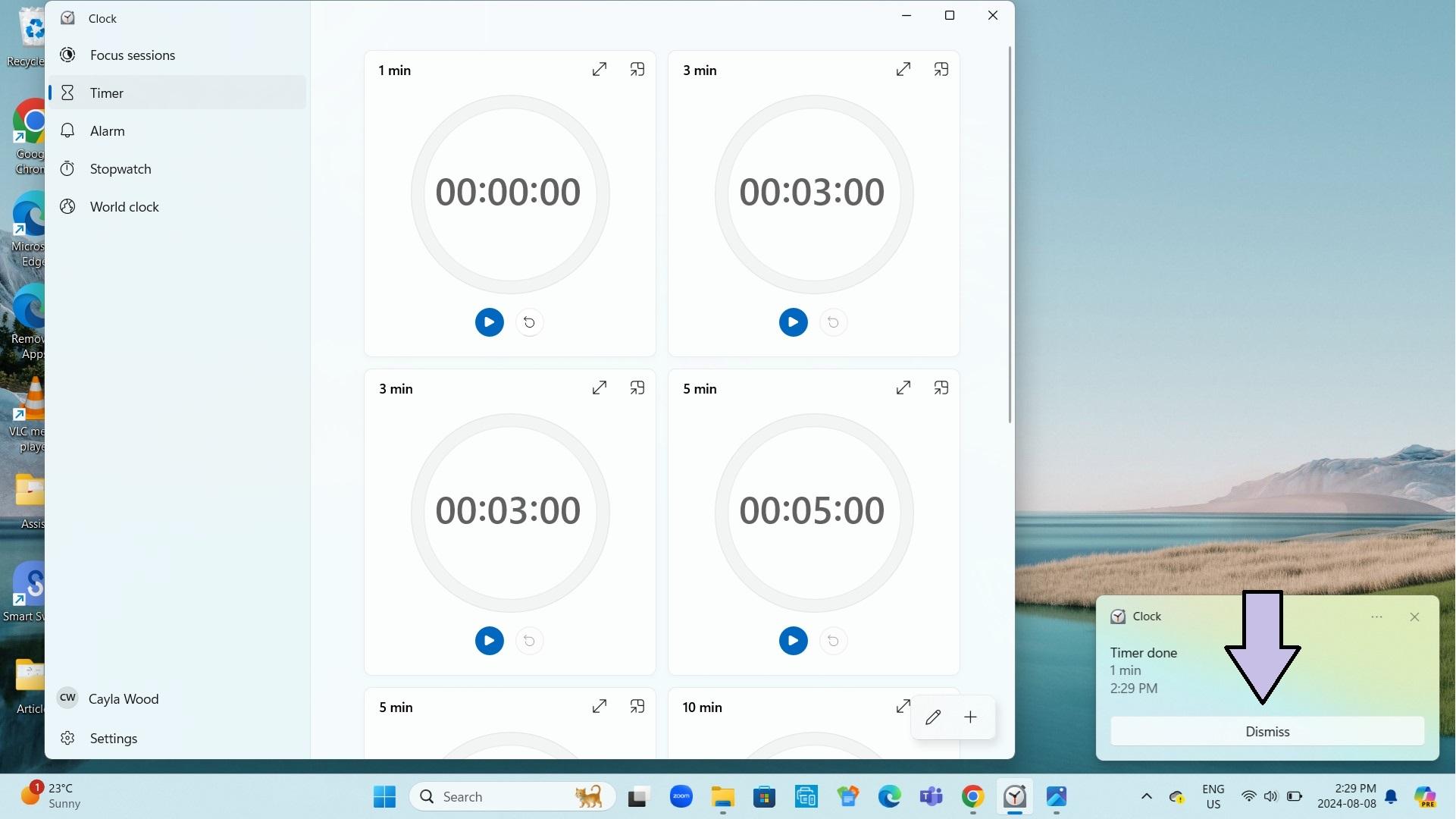This screenshot has height=819, width=1456.
Task: Keep the bottom-row 5 min timer on top
Action: tap(637, 707)
